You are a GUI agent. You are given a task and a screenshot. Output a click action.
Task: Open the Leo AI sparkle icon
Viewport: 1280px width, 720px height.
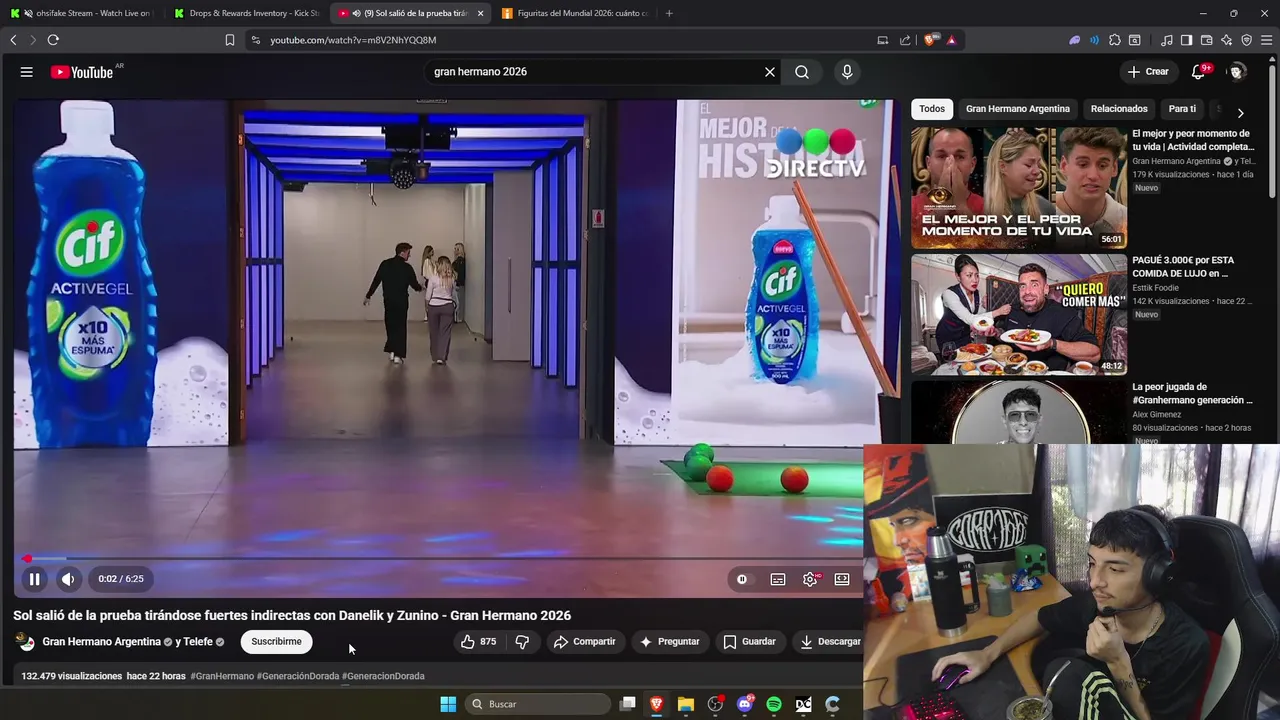click(1226, 40)
